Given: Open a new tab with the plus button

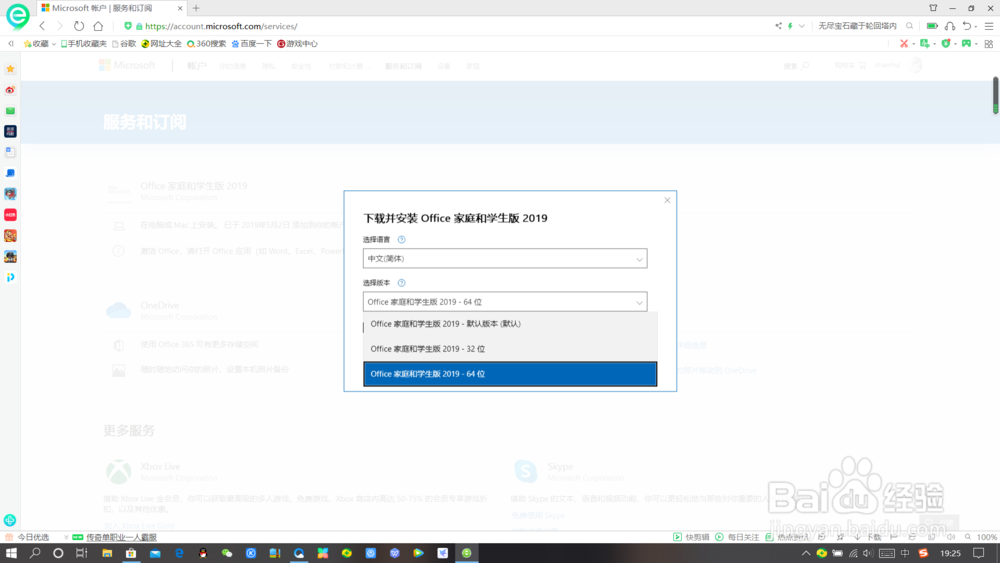Looking at the screenshot, I should pyautogui.click(x=196, y=8).
